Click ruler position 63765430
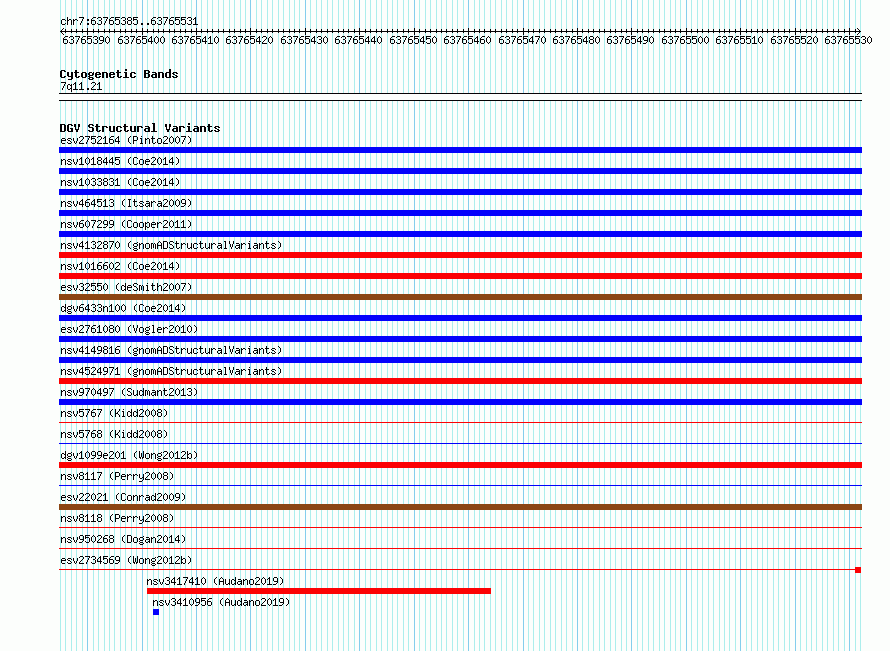 [304, 40]
